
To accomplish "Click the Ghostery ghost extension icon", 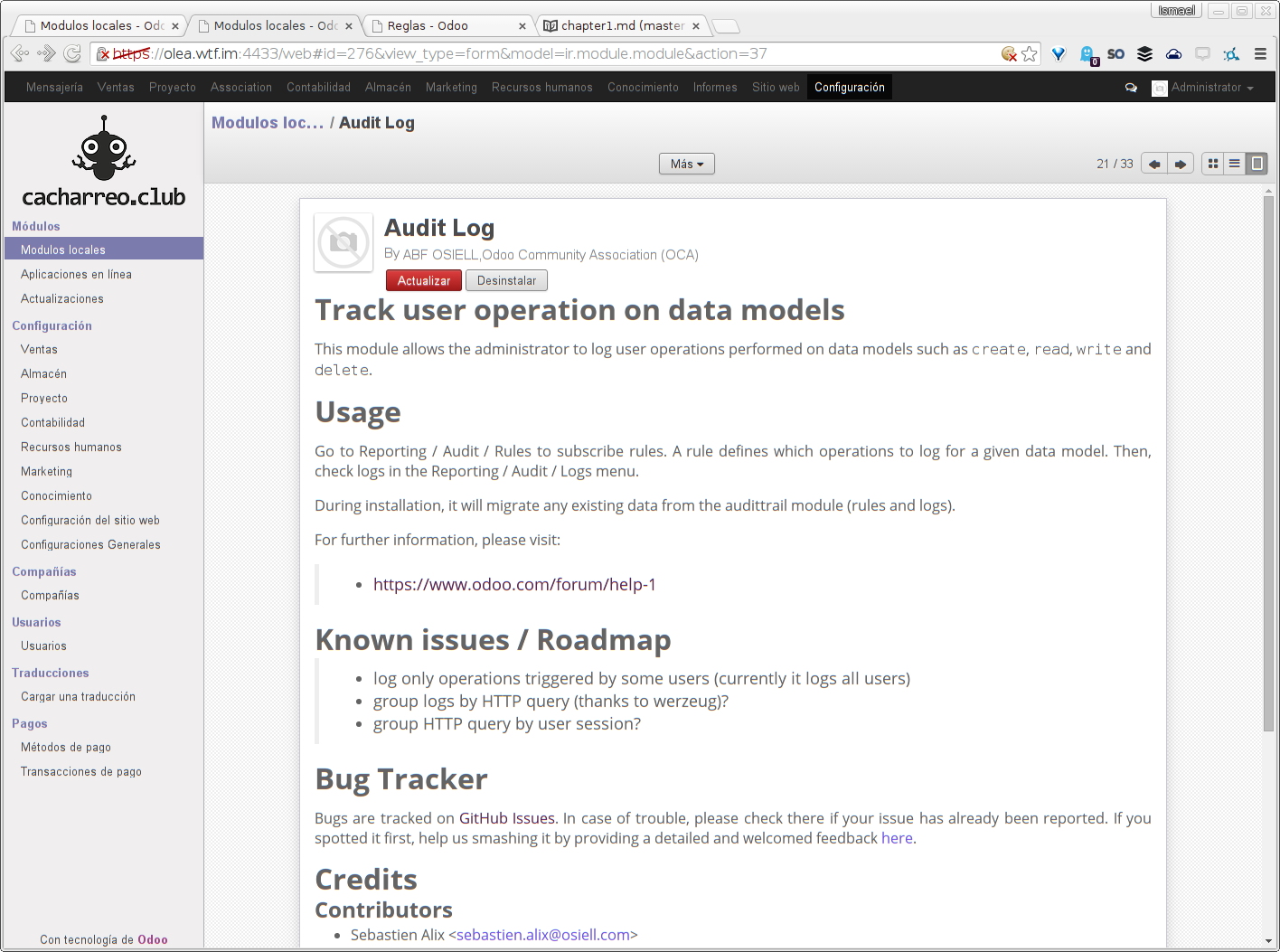I will point(1087,54).
